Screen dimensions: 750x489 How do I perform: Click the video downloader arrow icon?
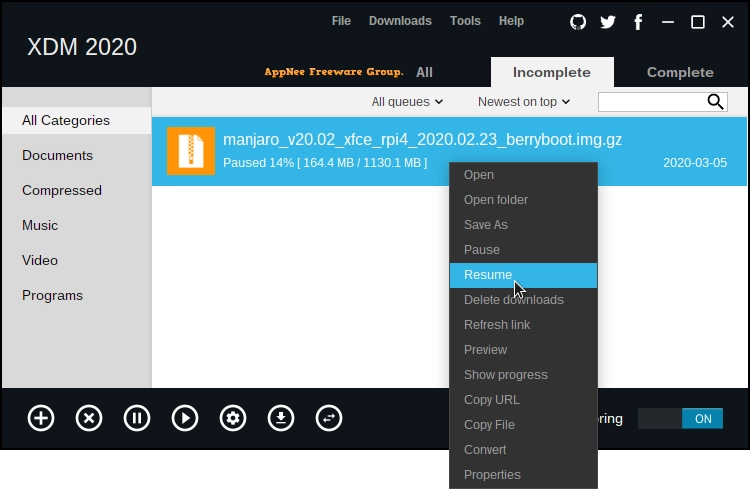click(281, 418)
